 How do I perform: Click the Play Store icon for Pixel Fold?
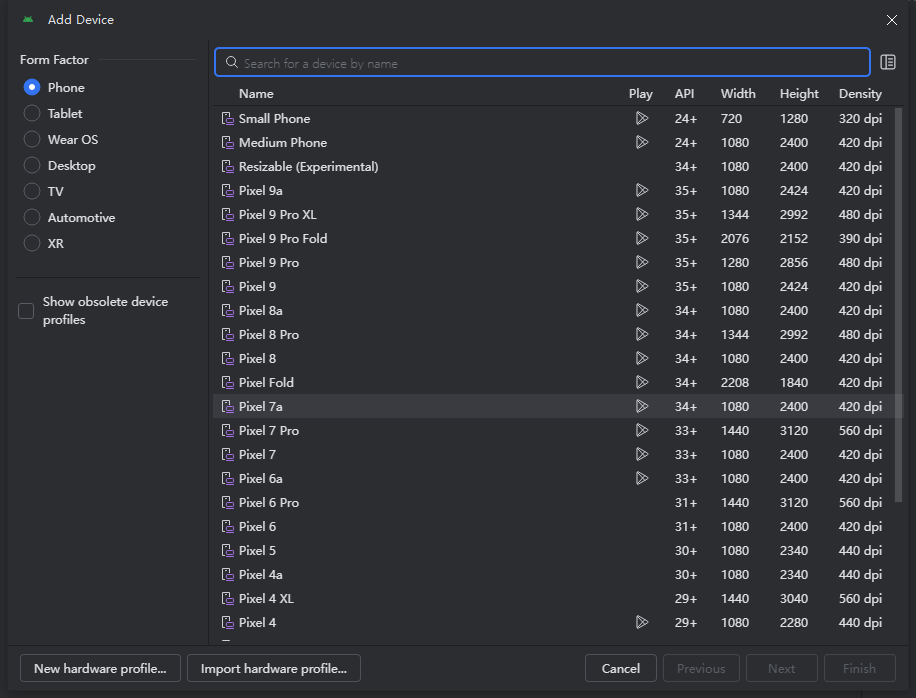coord(641,382)
